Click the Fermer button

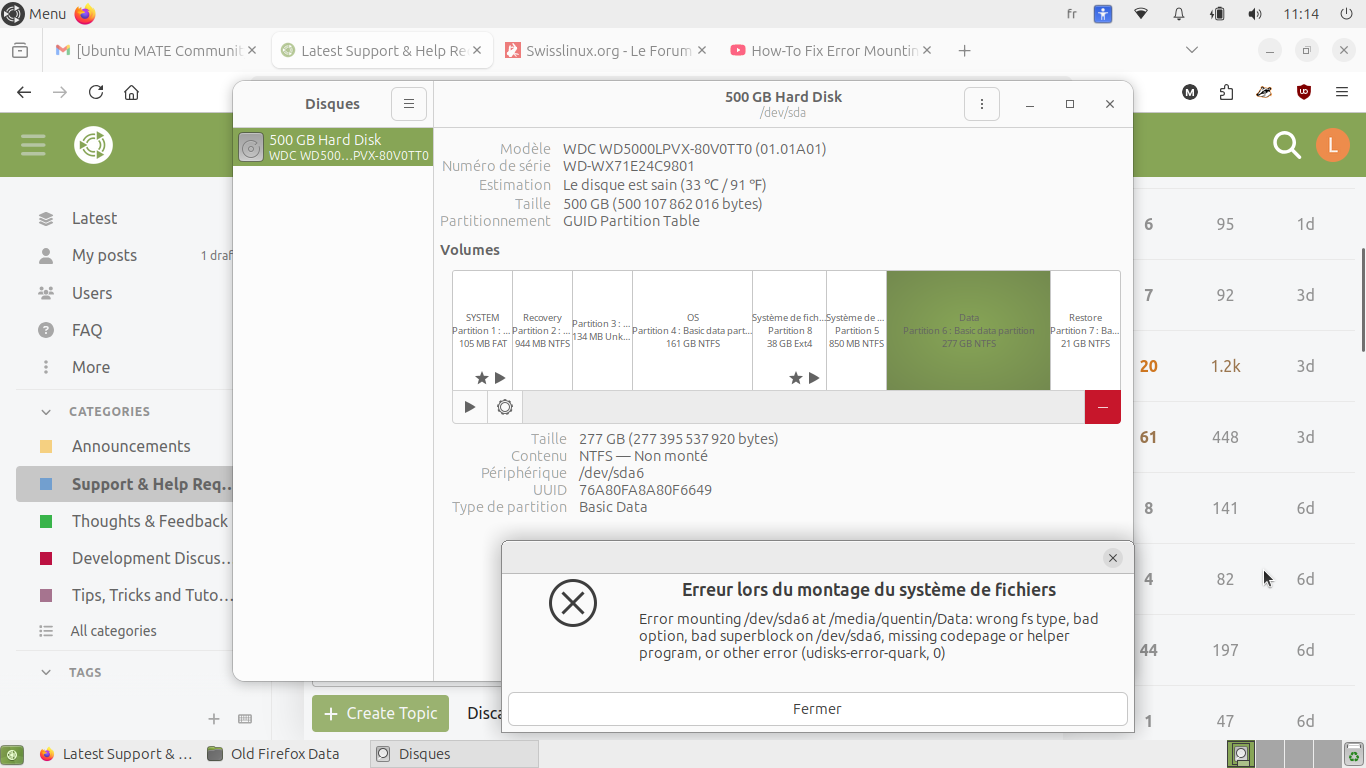(817, 709)
